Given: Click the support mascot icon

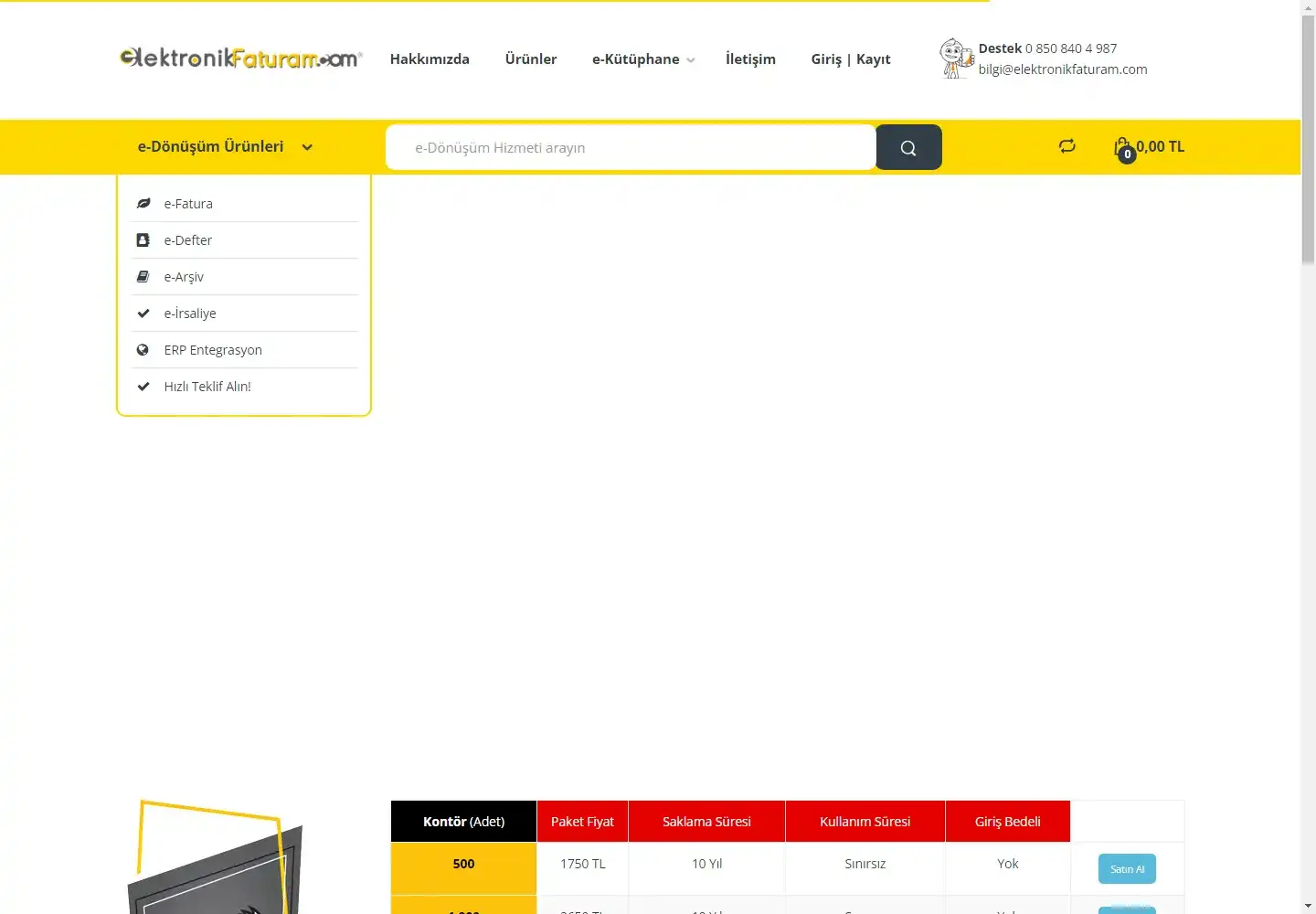Looking at the screenshot, I should [956, 58].
